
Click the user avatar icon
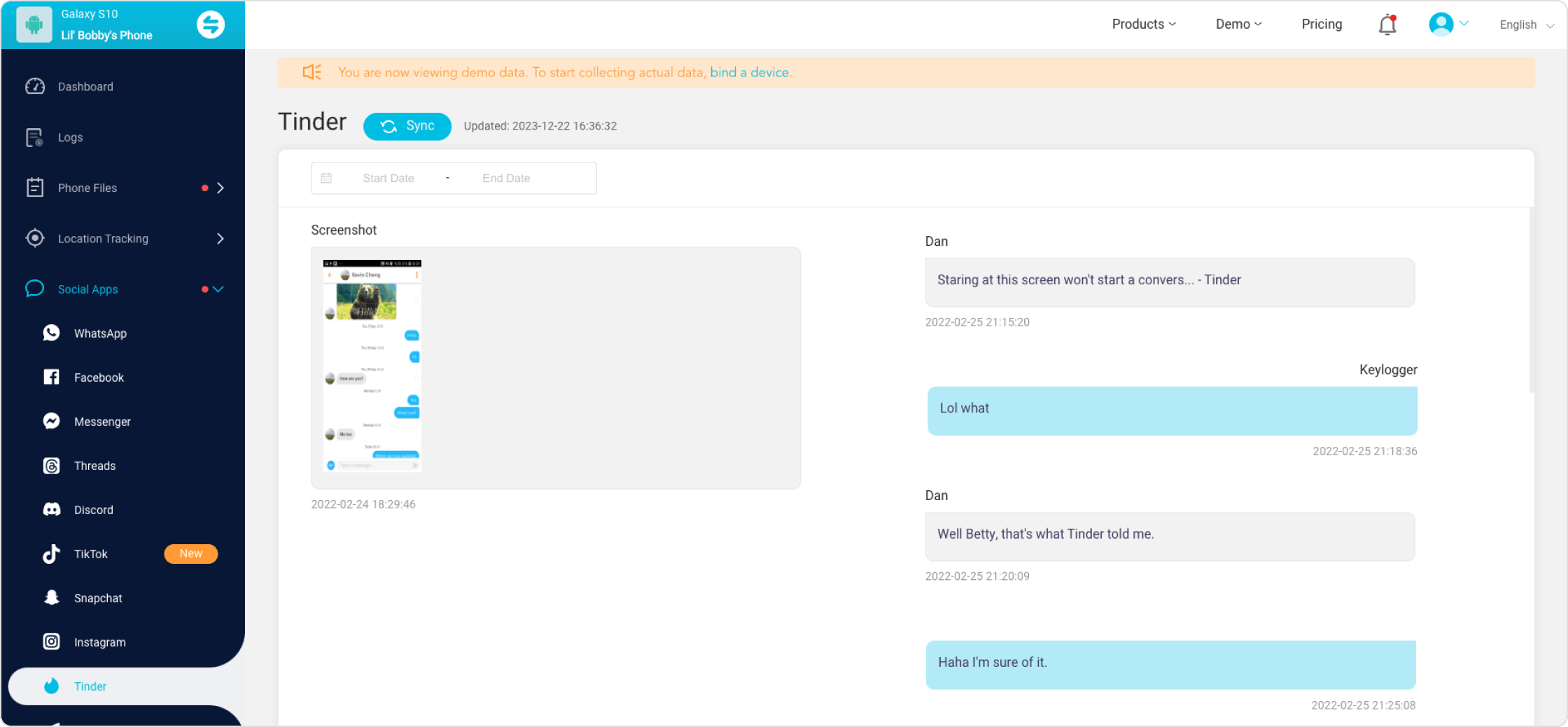pyautogui.click(x=1441, y=24)
